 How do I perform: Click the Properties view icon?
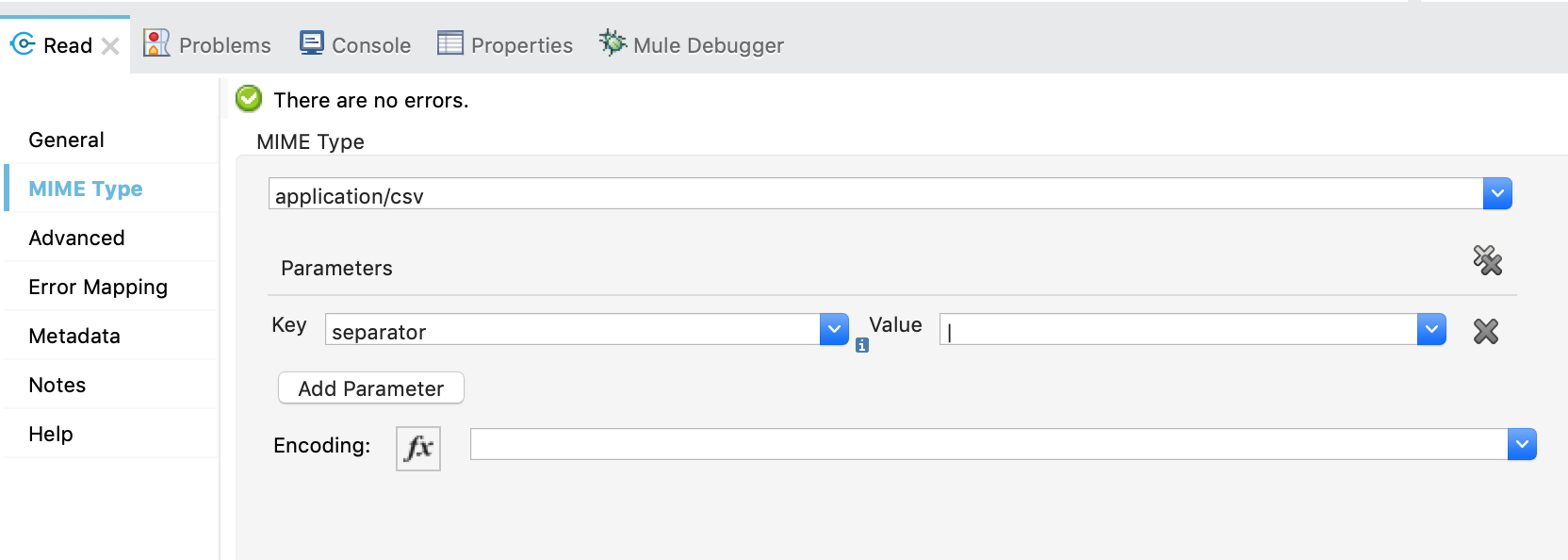pyautogui.click(x=449, y=41)
